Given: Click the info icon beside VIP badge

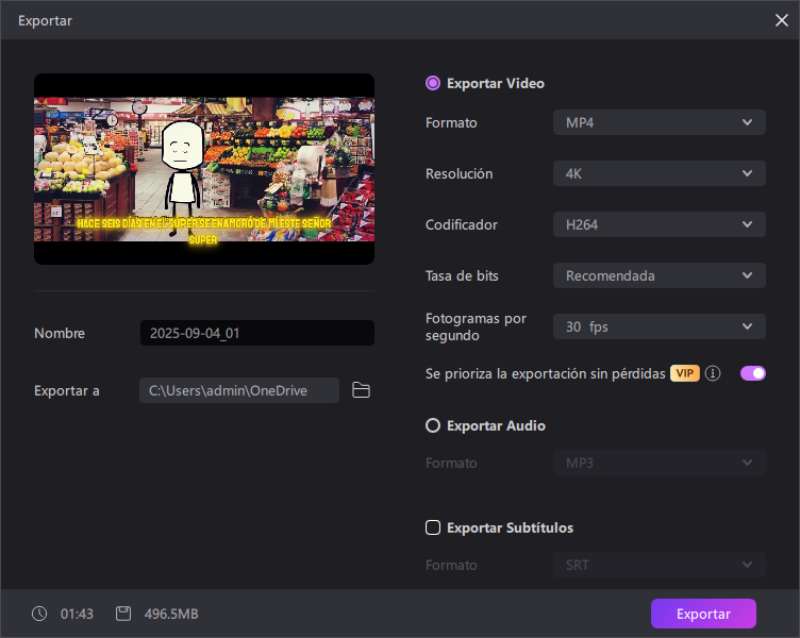Looking at the screenshot, I should [713, 374].
